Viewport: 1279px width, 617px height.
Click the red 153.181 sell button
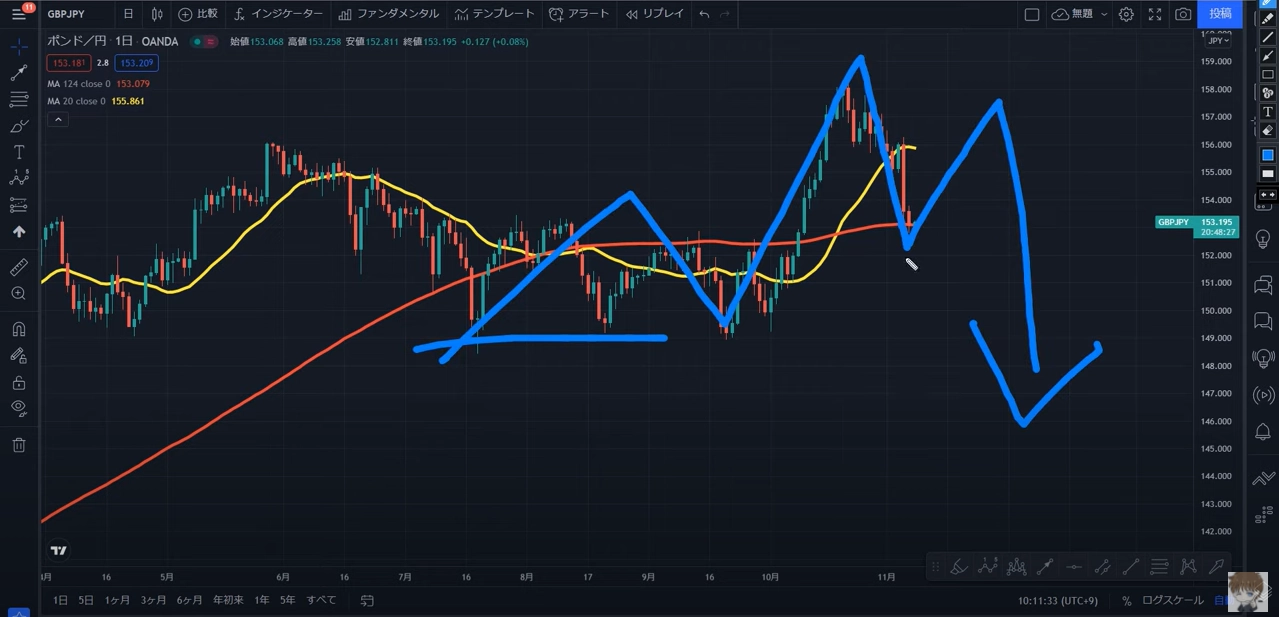click(x=69, y=62)
